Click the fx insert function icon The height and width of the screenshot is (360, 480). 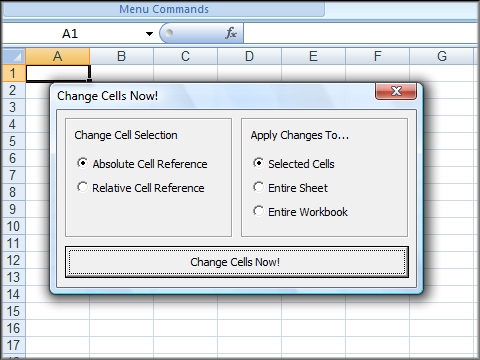(231, 33)
